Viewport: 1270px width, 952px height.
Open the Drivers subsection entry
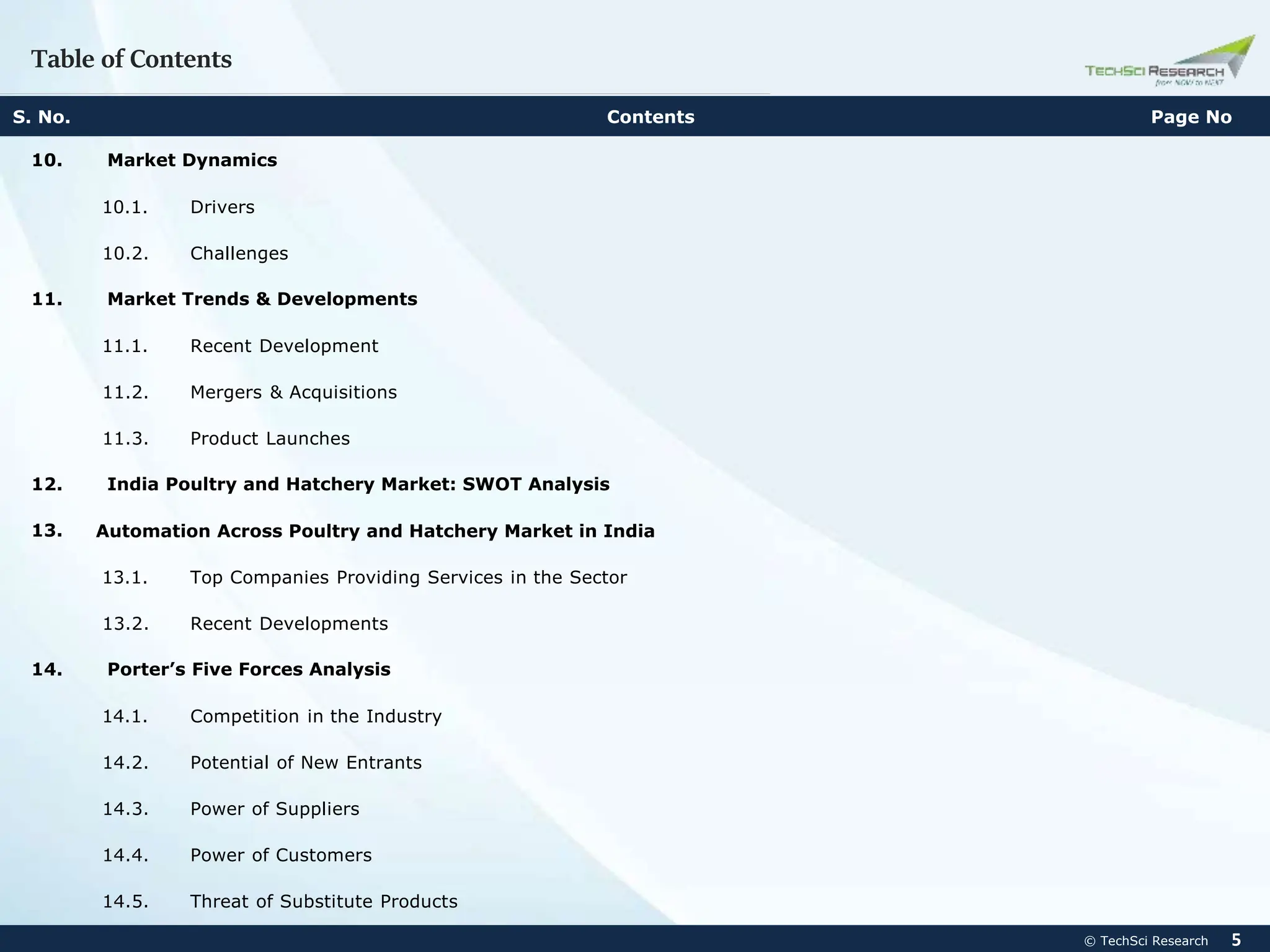click(x=222, y=207)
